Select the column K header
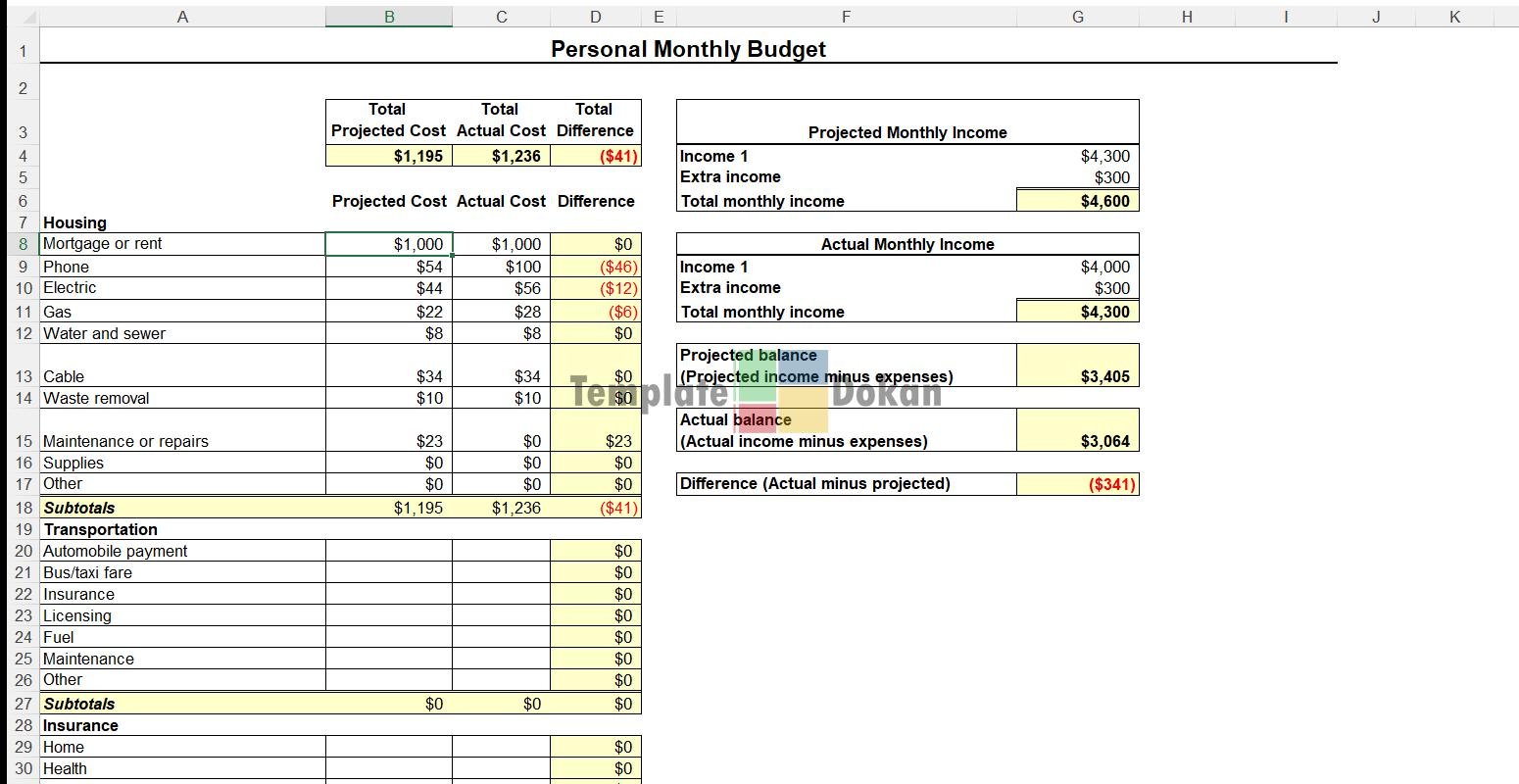This screenshot has height=784, width=1519. coord(1453,17)
